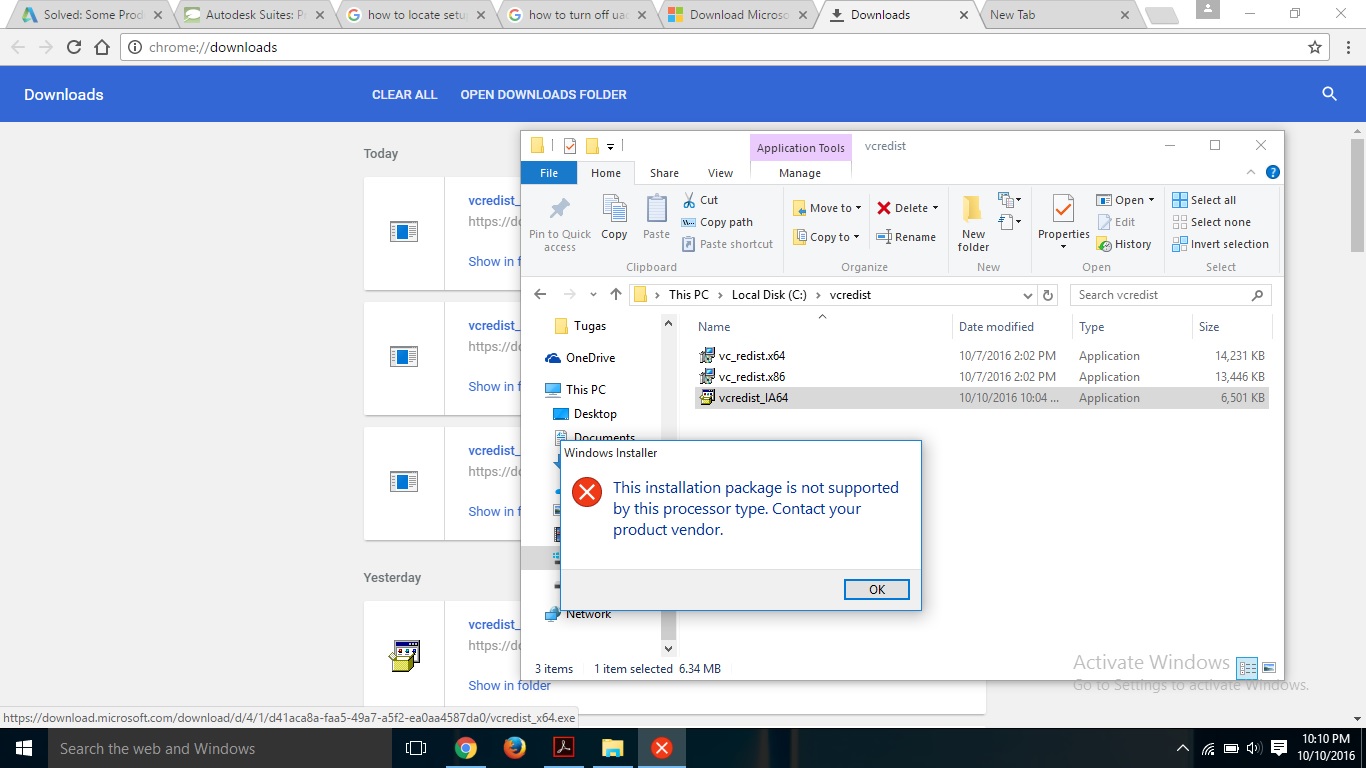Screen dimensions: 1366x768
Task: Click the volume icon in system tray
Action: click(1255, 748)
